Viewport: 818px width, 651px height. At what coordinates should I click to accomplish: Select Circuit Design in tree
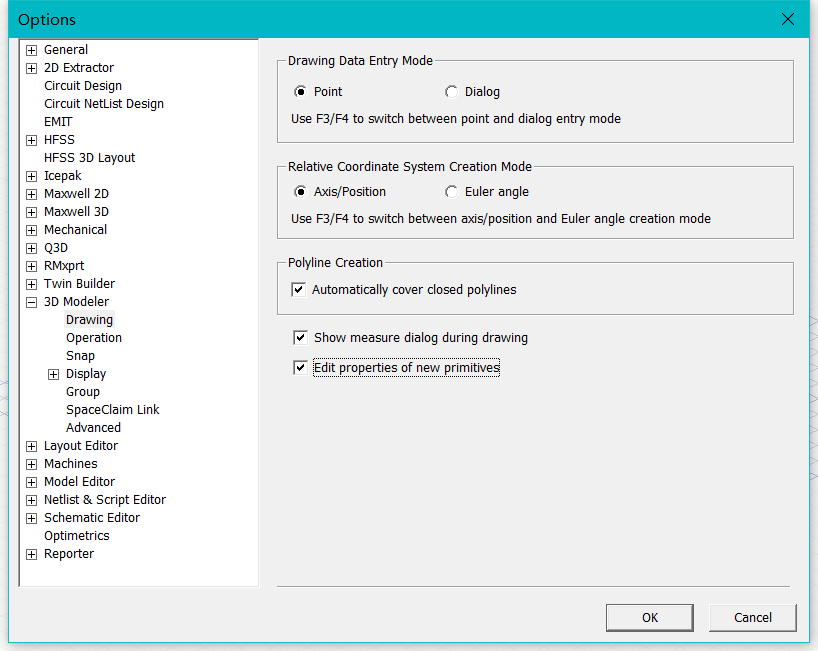pyautogui.click(x=83, y=86)
